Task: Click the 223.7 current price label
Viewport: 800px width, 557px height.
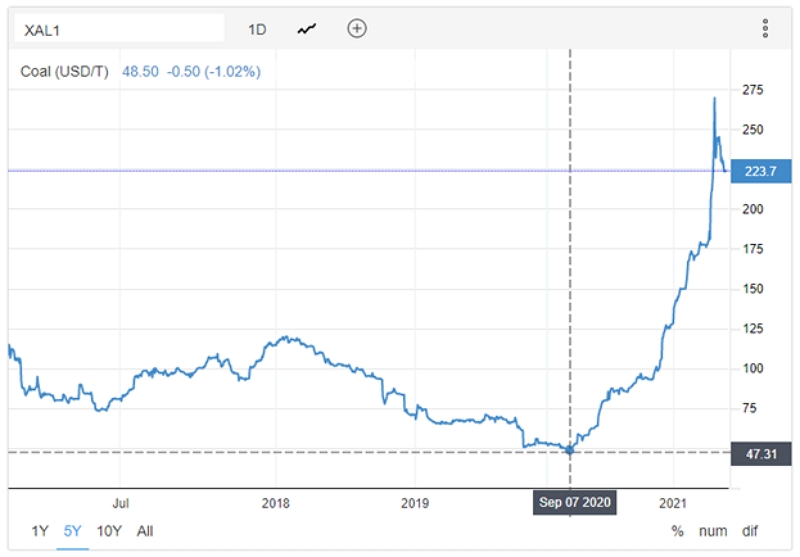Action: click(761, 171)
